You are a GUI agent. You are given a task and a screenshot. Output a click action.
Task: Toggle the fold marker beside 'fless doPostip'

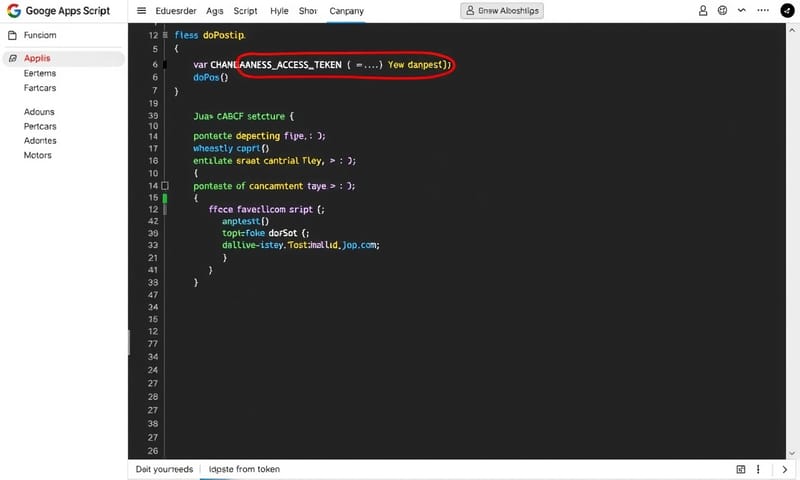165,35
